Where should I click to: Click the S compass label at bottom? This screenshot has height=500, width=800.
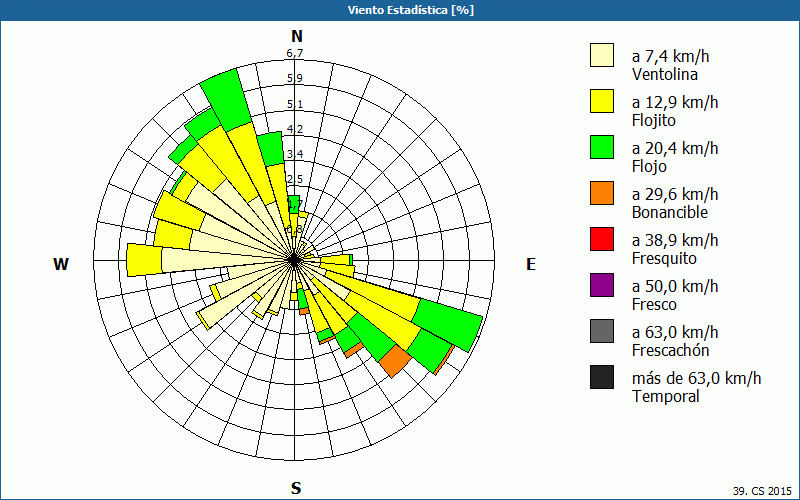(296, 488)
